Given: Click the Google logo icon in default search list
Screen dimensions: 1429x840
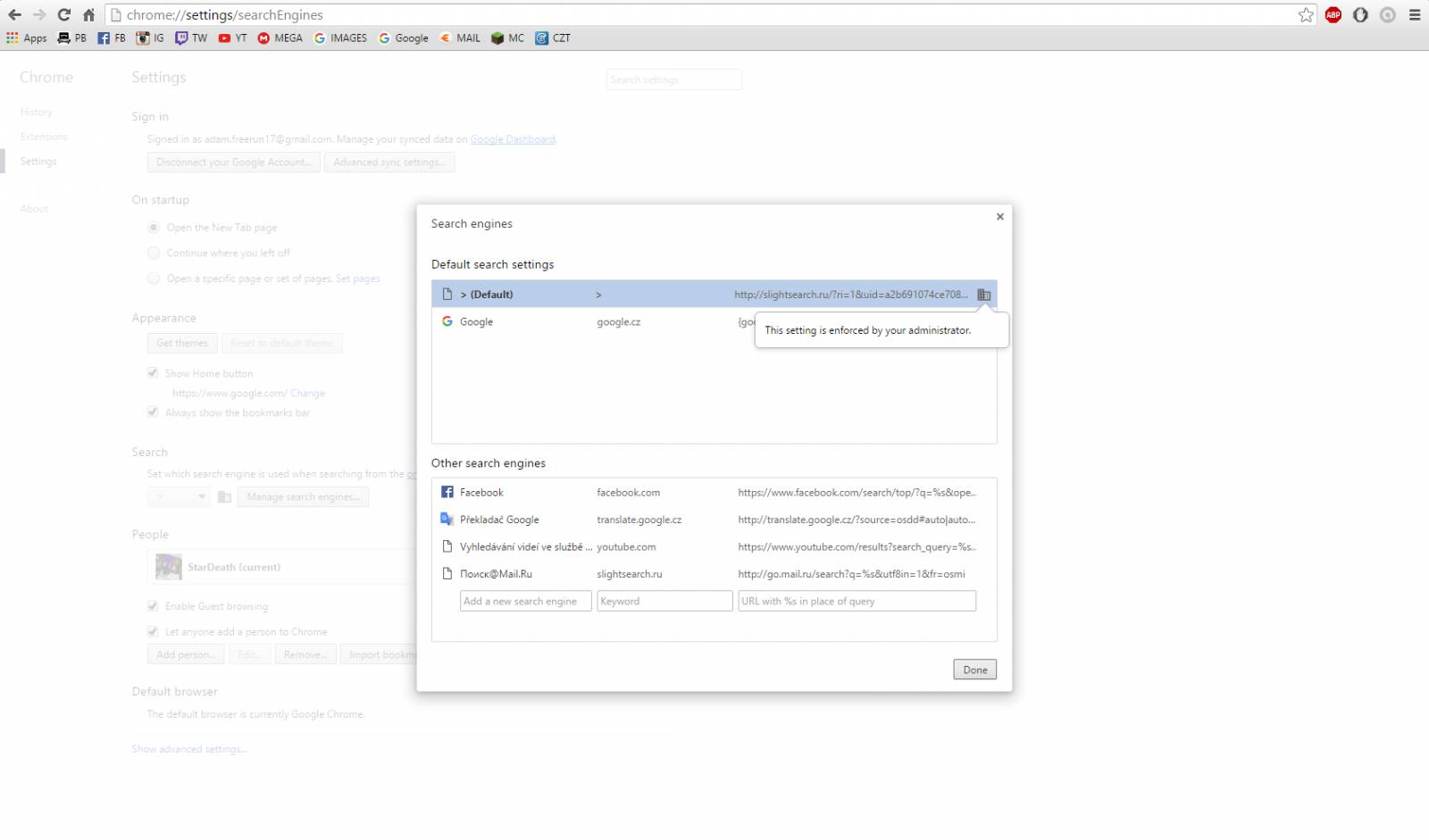Looking at the screenshot, I should 447,321.
